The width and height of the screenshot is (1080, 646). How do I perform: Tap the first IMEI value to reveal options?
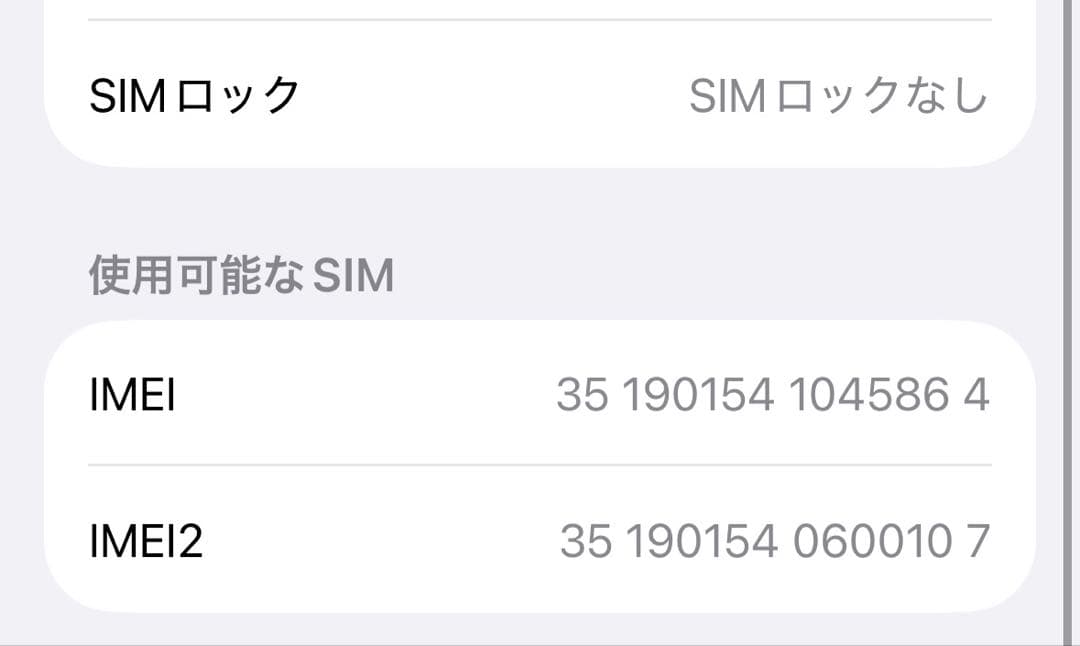(775, 396)
